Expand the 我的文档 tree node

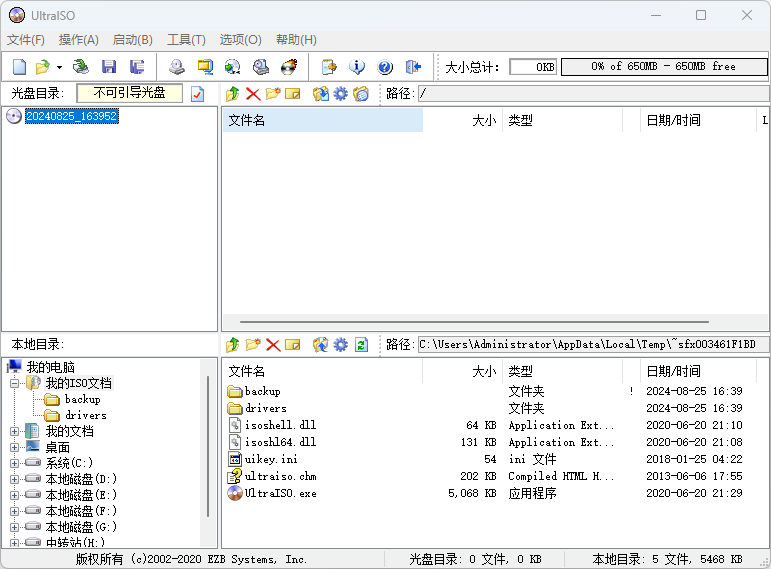point(15,431)
